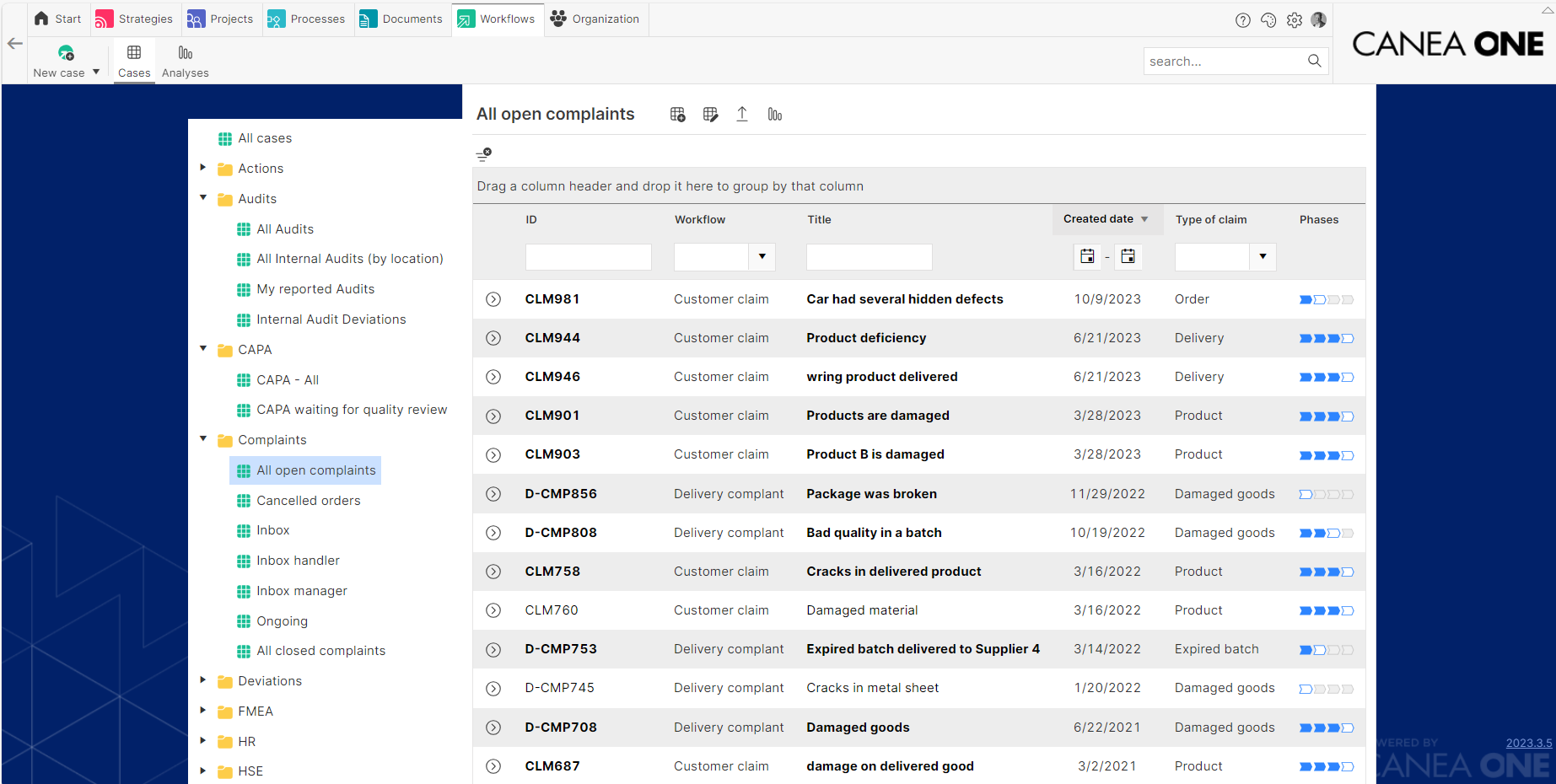Image resolution: width=1556 pixels, height=784 pixels.
Task: Clear filters using the filter-remove icon
Action: [483, 154]
